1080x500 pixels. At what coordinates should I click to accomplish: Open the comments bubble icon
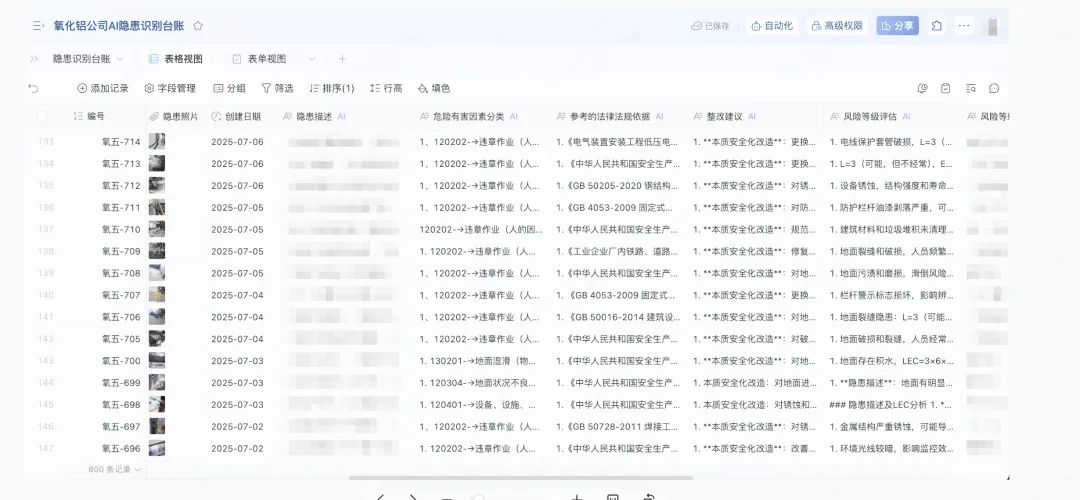click(994, 88)
